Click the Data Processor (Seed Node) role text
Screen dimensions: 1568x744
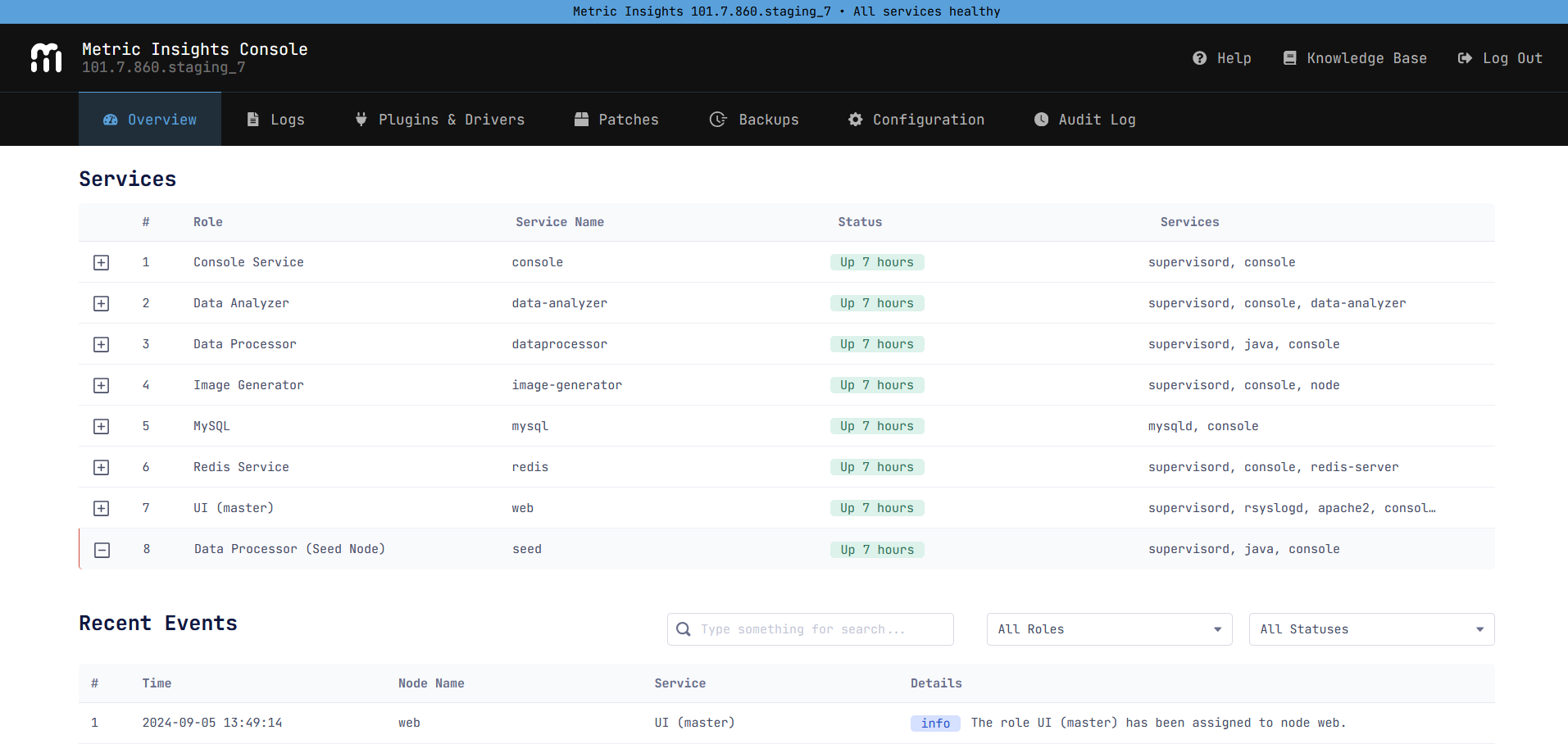[289, 549]
